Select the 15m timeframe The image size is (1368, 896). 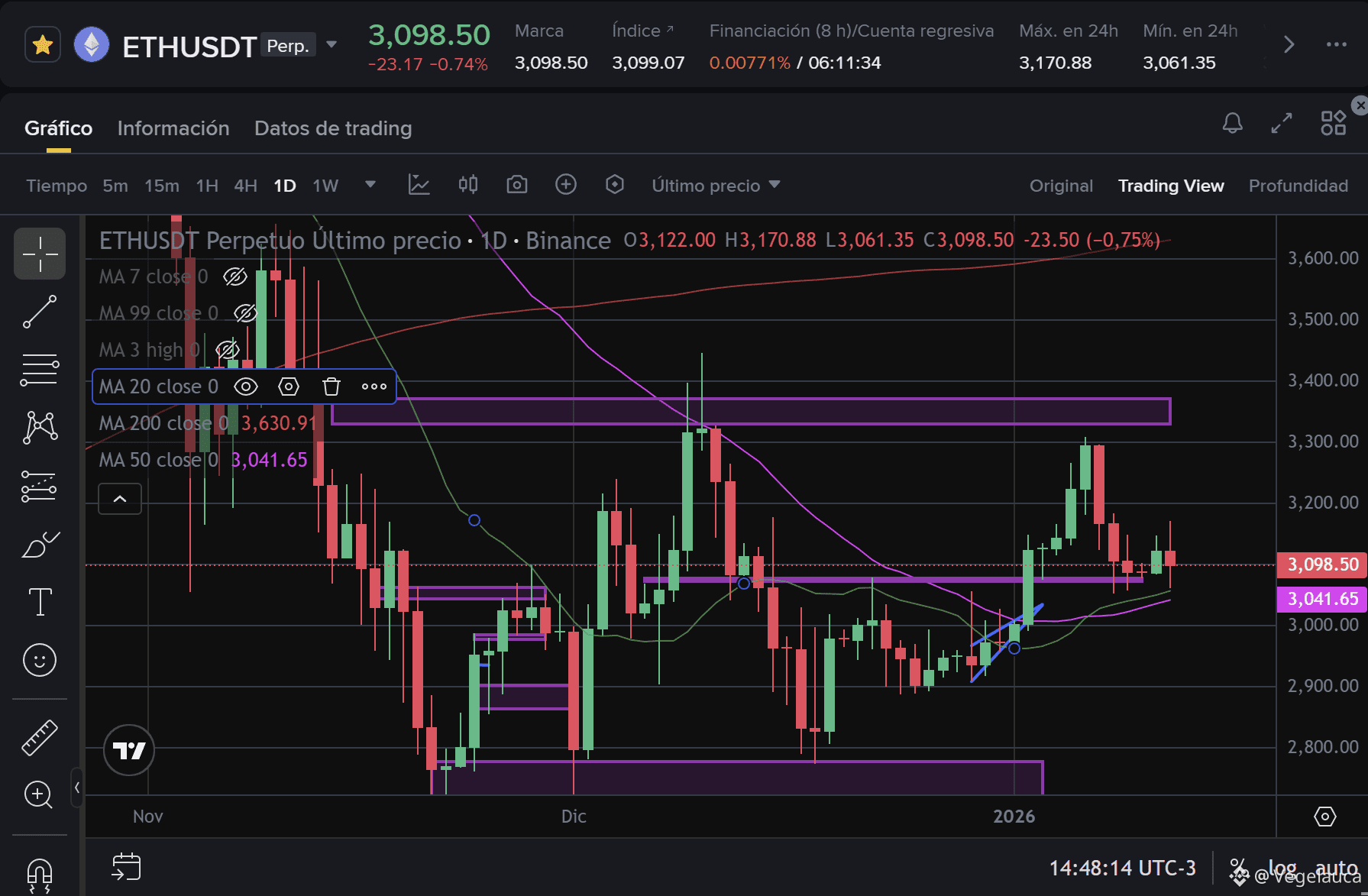point(162,186)
